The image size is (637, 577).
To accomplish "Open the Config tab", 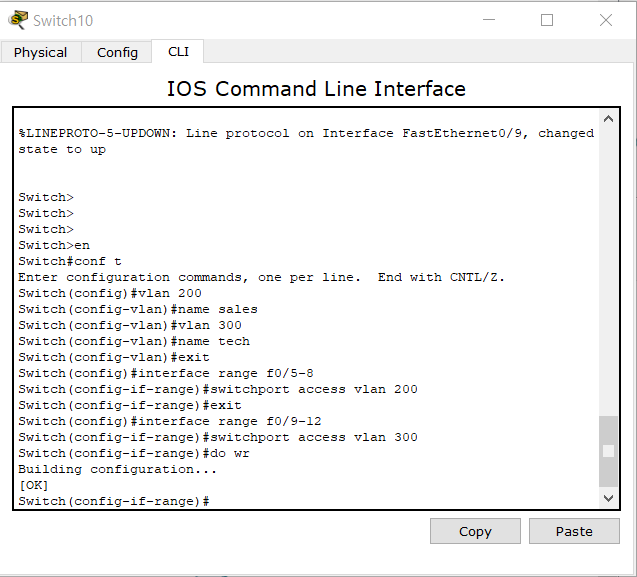I will 117,52.
